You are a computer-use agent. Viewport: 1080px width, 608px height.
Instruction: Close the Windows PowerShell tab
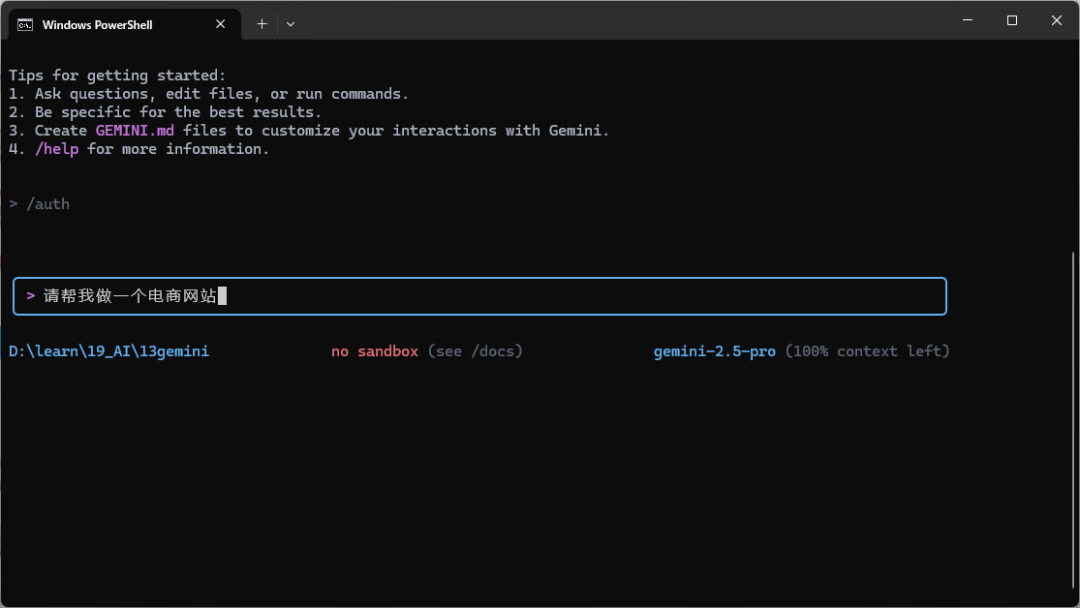[220, 23]
